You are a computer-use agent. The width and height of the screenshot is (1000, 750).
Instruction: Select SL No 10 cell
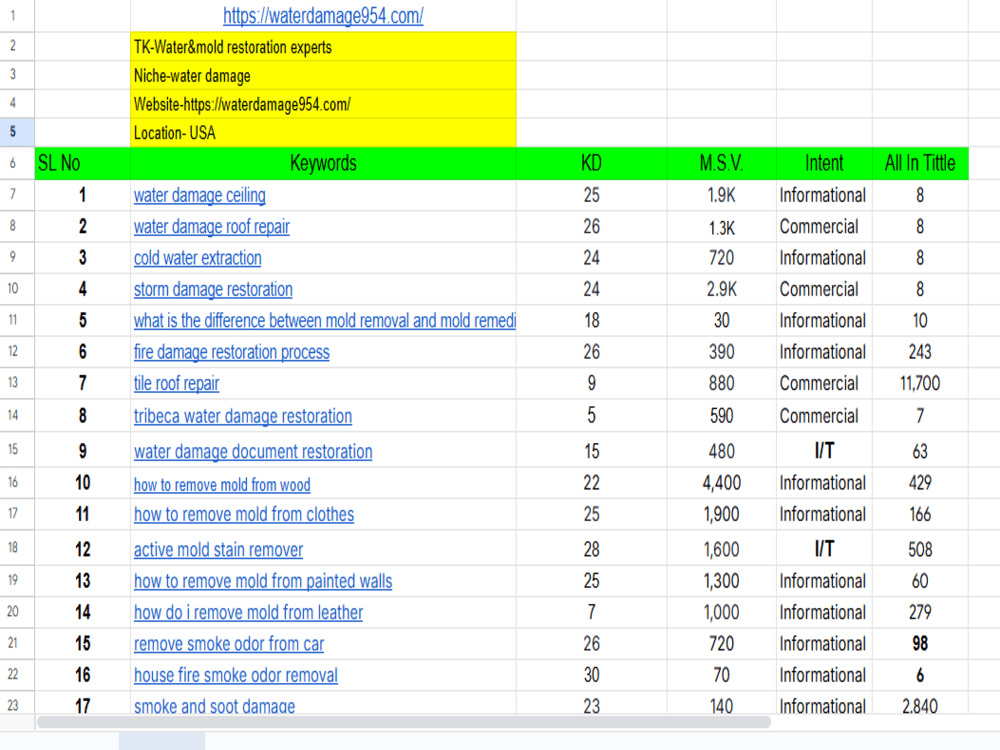(82, 483)
